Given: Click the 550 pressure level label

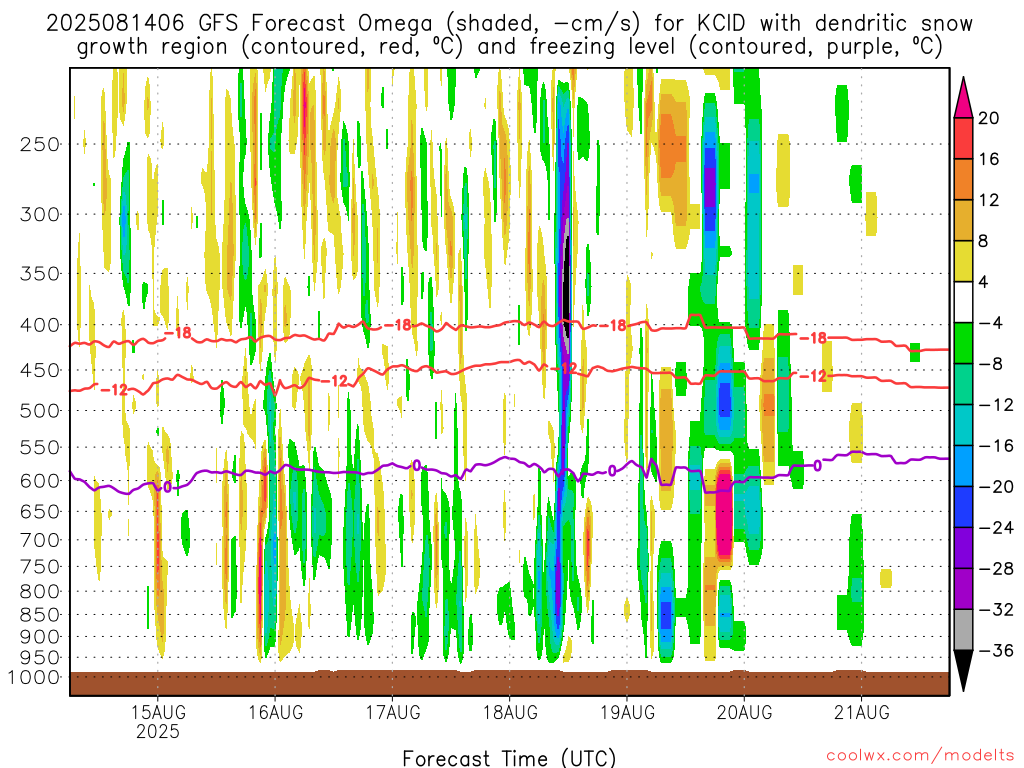Looking at the screenshot, I should point(40,447).
